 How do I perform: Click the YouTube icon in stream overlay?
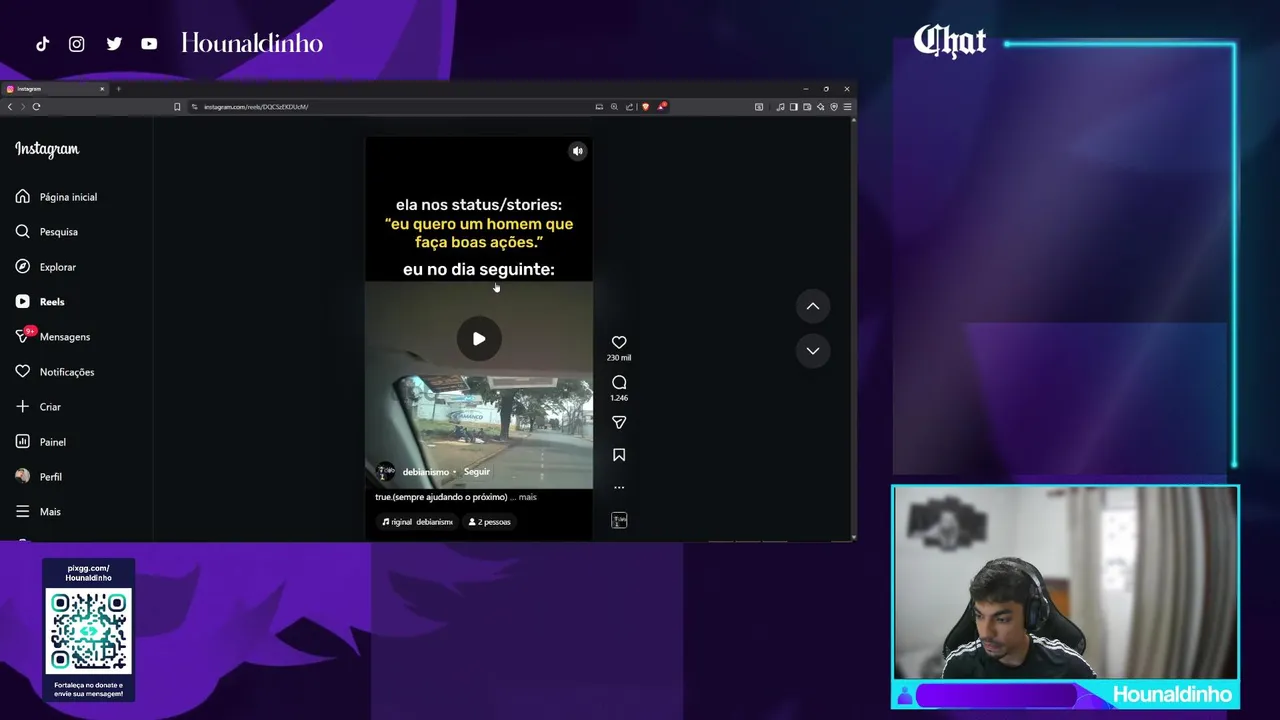149,44
